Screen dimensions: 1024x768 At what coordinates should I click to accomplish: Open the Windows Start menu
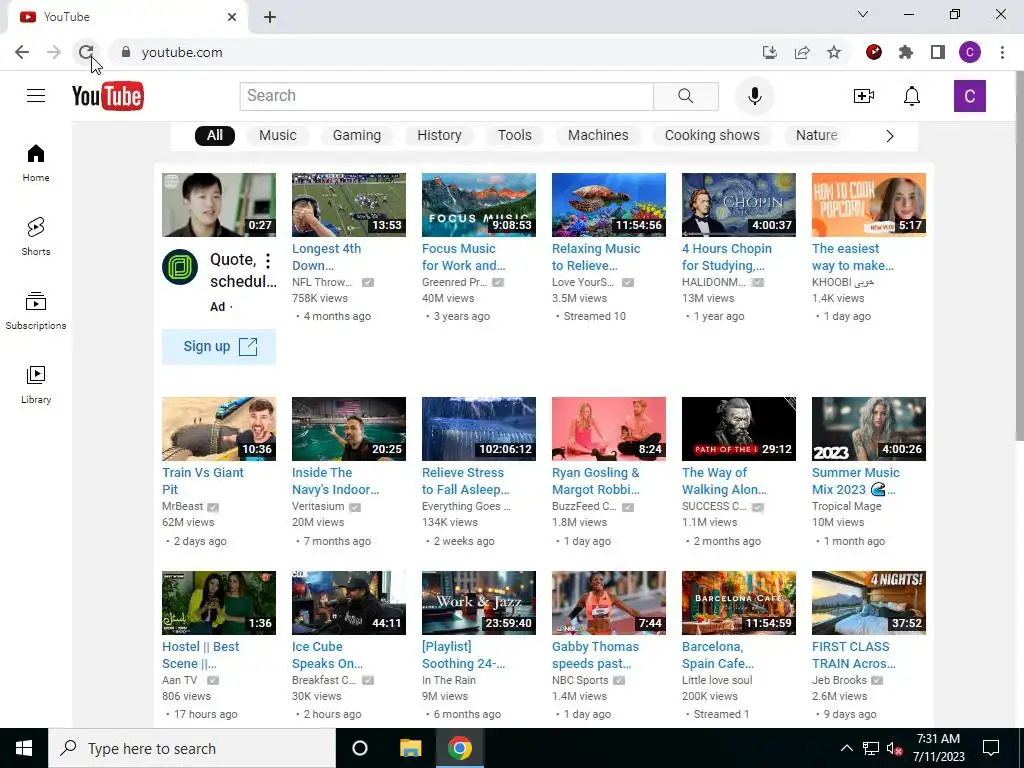[x=24, y=748]
